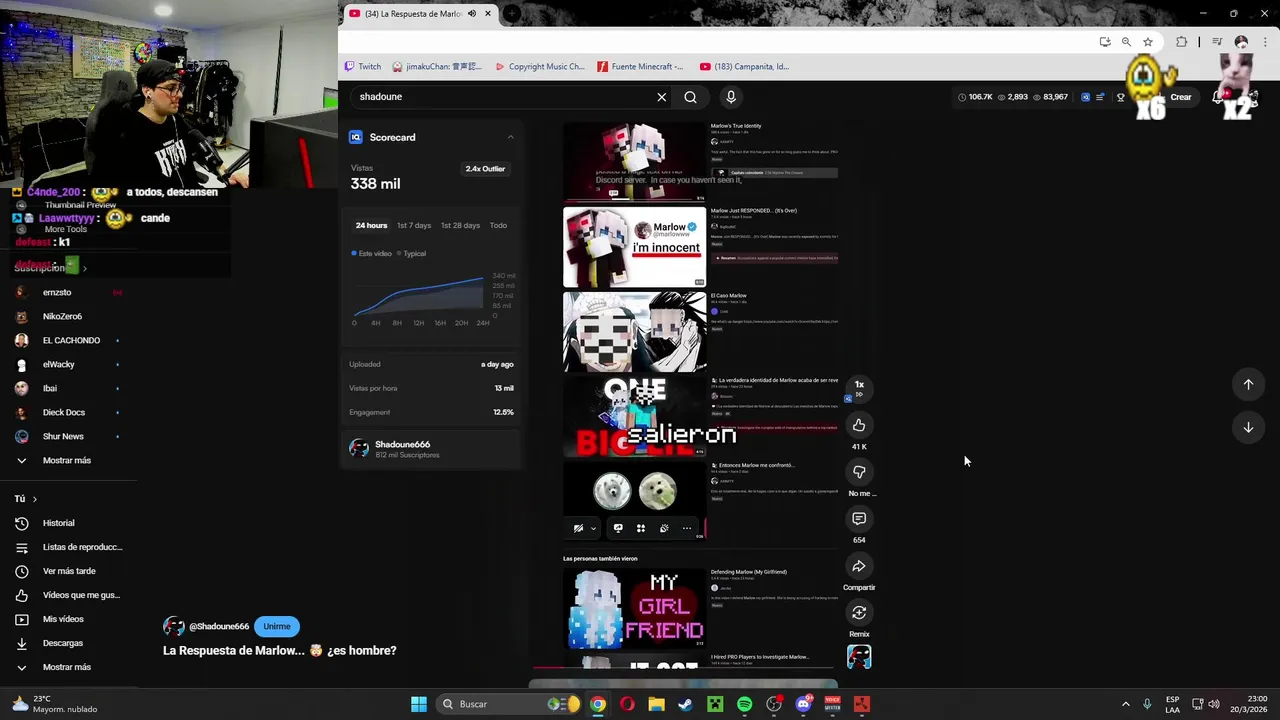This screenshot has height=720, width=1280.
Task: Mute the tab via its speaker icon
Action: [472, 14]
